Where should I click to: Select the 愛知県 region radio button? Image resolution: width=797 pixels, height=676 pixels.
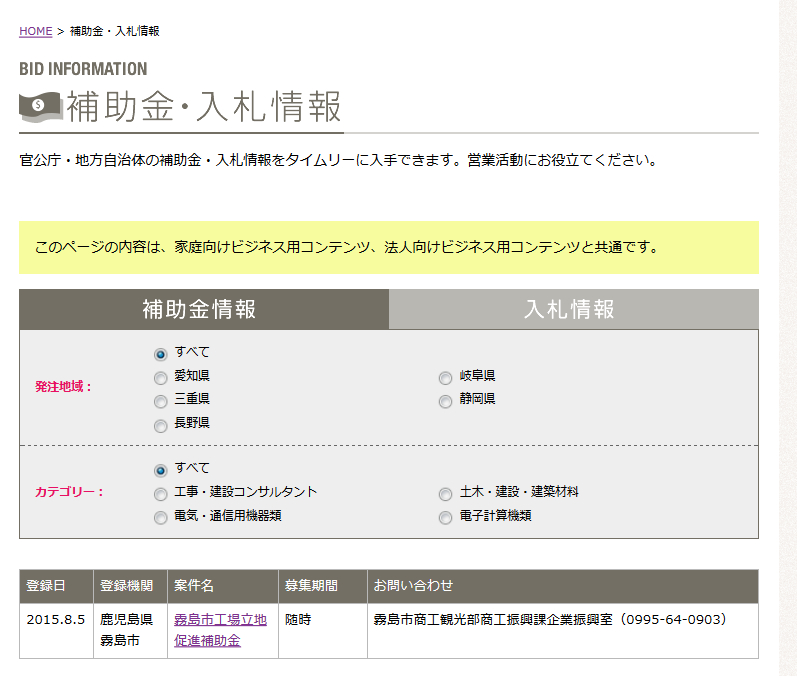(160, 378)
